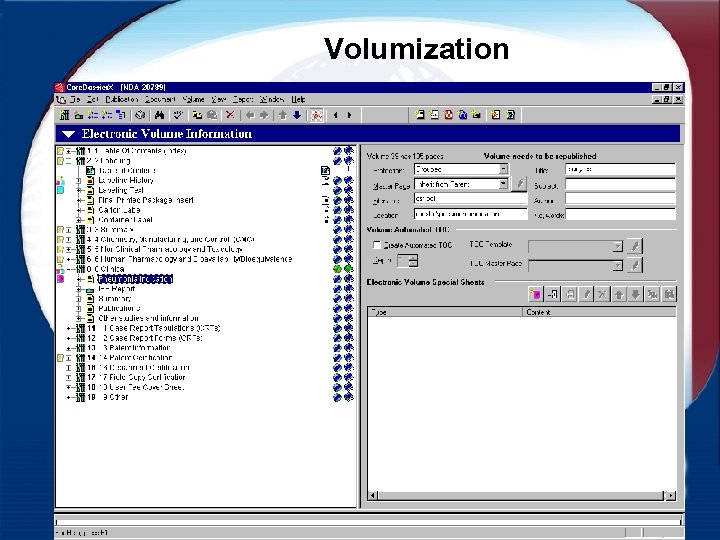Expand the Carton Label tree node
Image resolution: width=720 pixels, height=540 pixels.
point(79,210)
